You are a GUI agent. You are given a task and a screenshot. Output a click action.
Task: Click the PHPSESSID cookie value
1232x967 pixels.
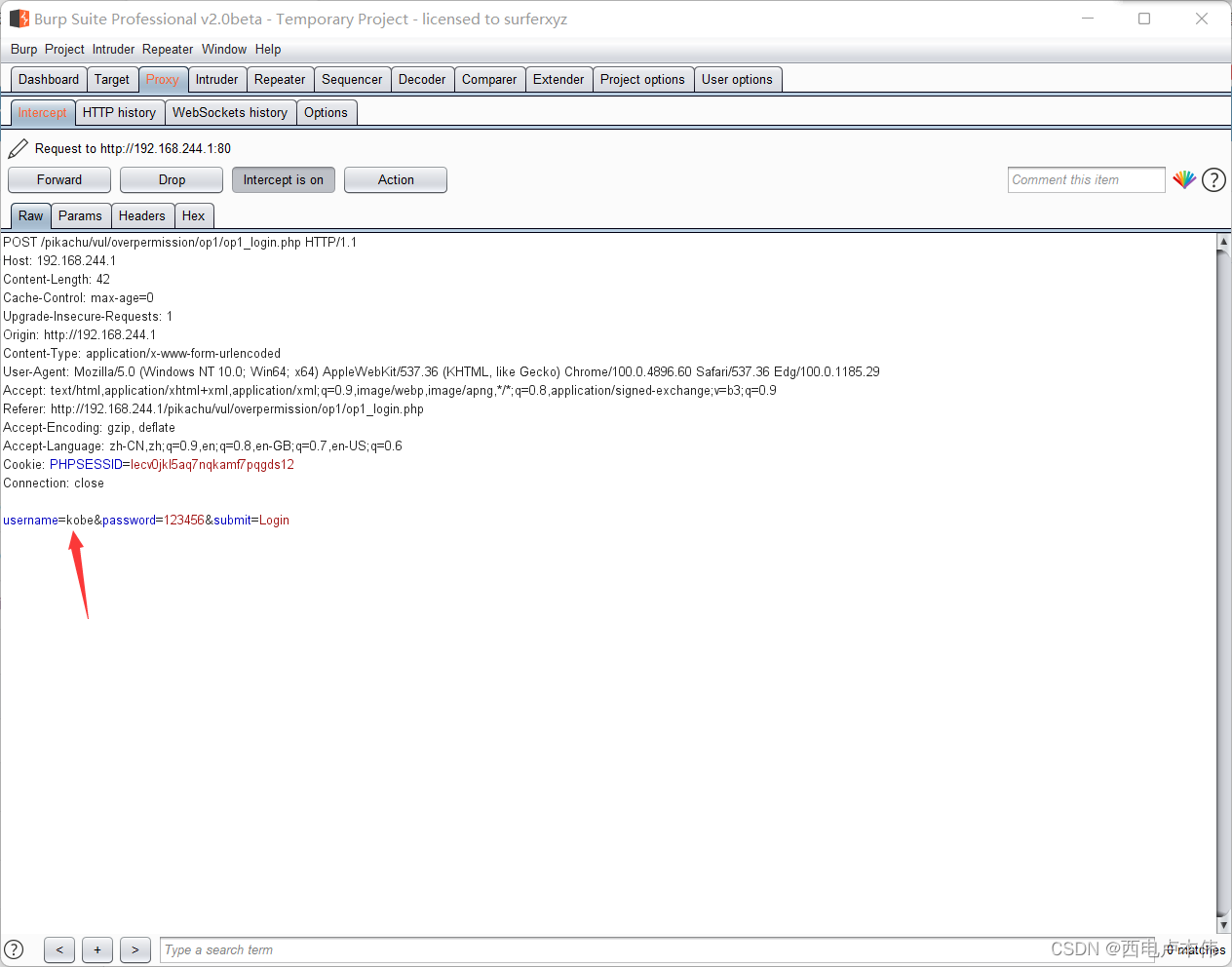[212, 465]
